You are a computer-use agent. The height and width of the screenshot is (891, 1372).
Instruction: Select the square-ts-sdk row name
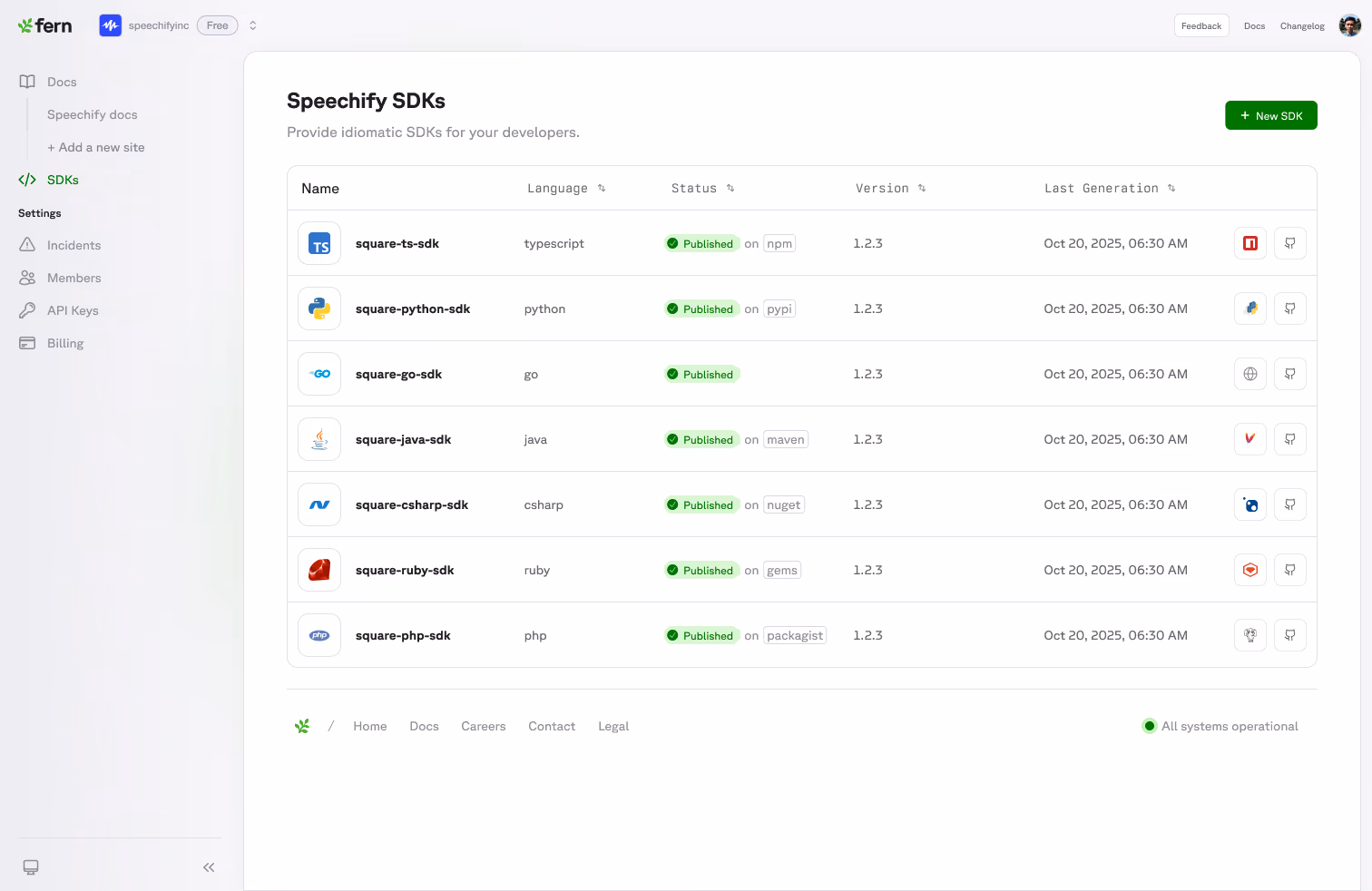(x=397, y=243)
